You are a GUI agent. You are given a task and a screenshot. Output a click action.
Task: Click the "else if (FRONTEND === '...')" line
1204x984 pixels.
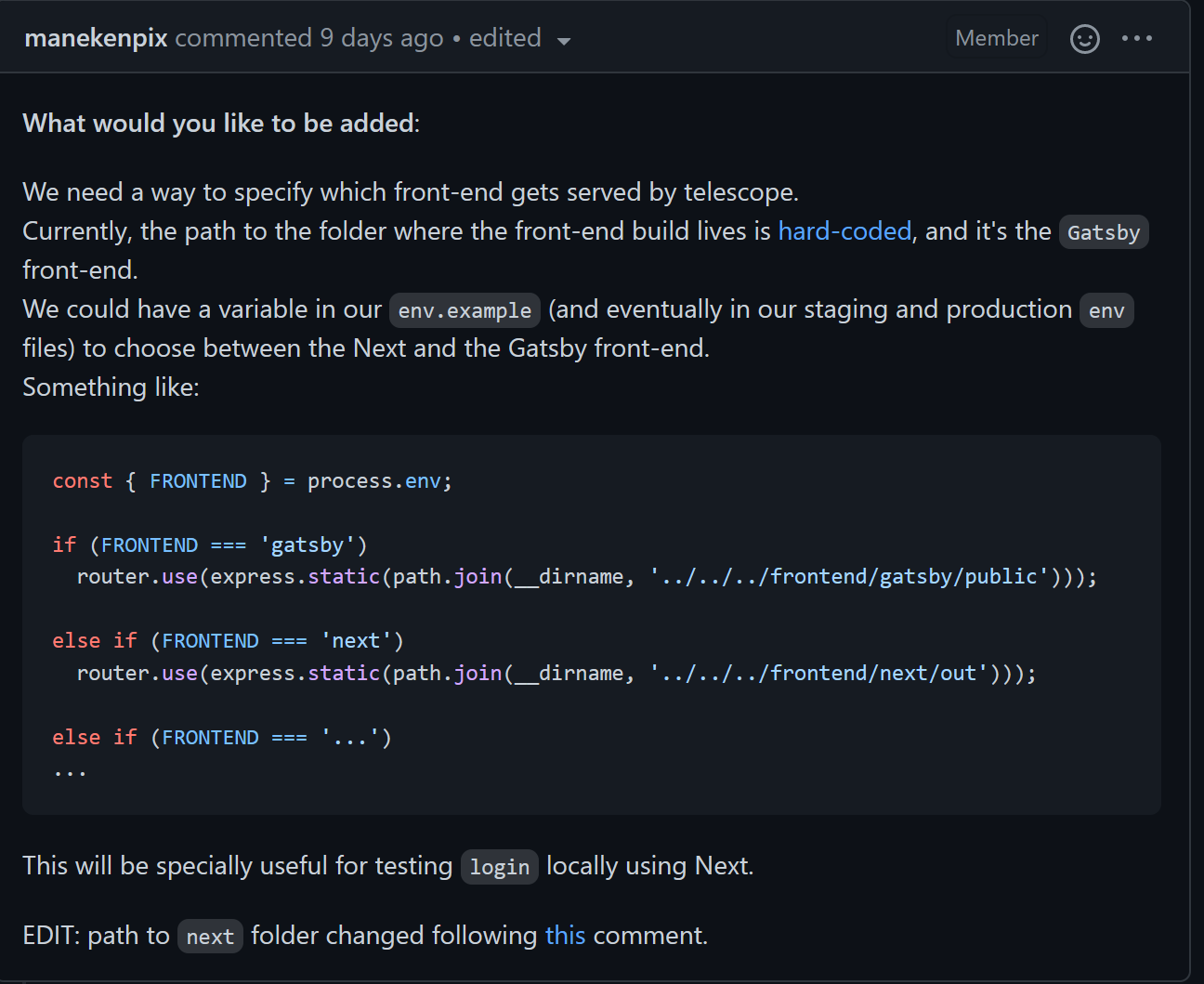click(222, 738)
